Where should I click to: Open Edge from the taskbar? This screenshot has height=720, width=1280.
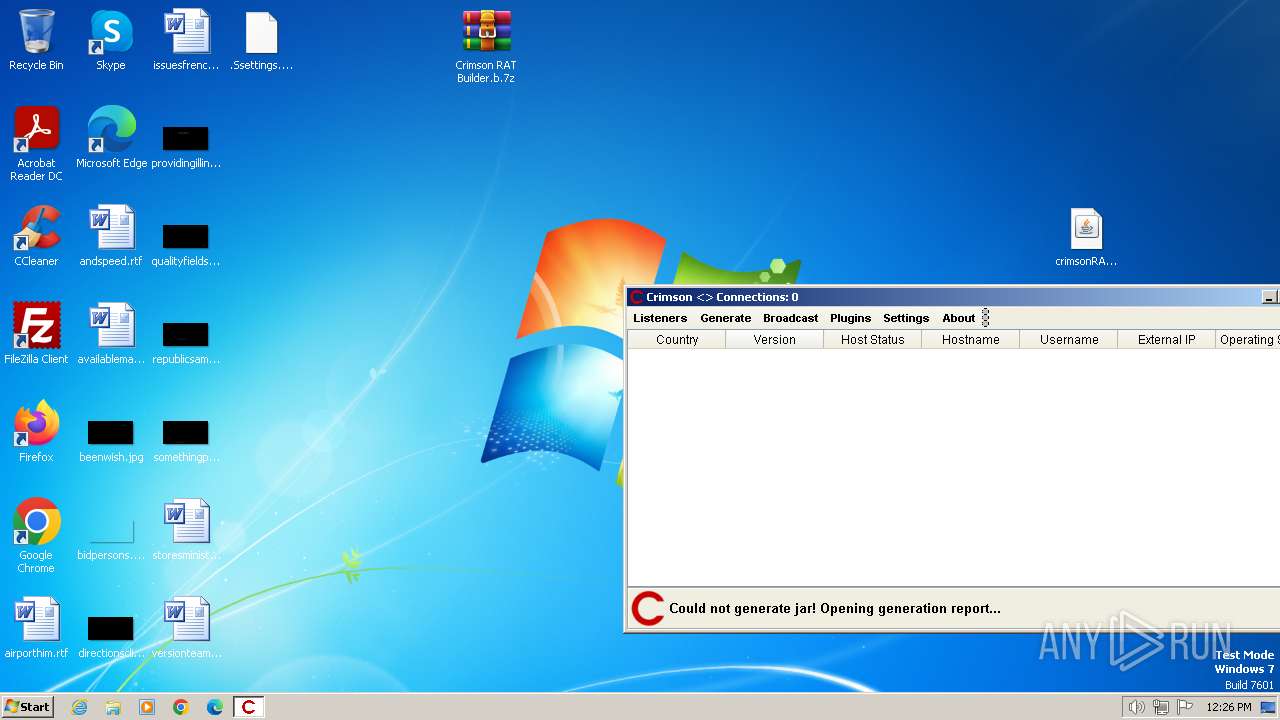[x=215, y=707]
